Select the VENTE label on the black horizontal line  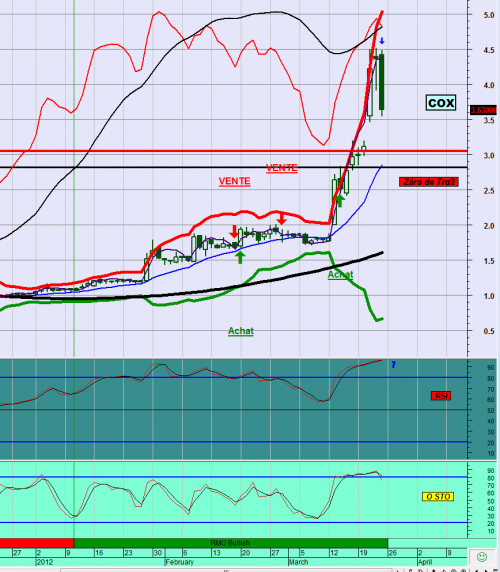tap(282, 168)
